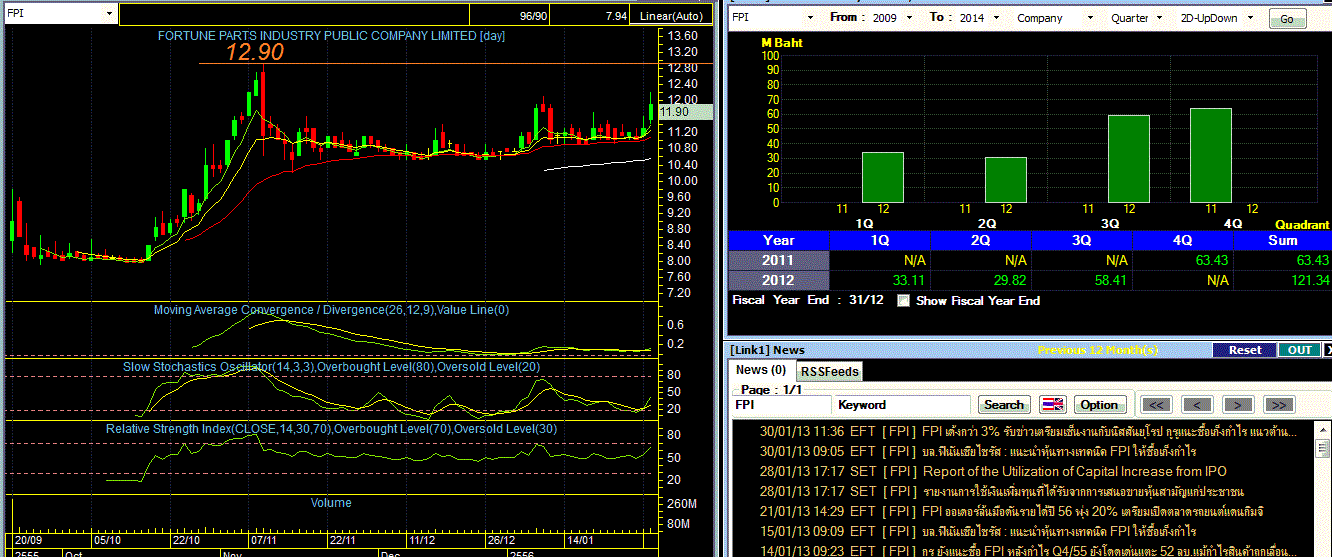Click the 1Q green earnings bar
This screenshot has width=1332, height=557.
883,177
